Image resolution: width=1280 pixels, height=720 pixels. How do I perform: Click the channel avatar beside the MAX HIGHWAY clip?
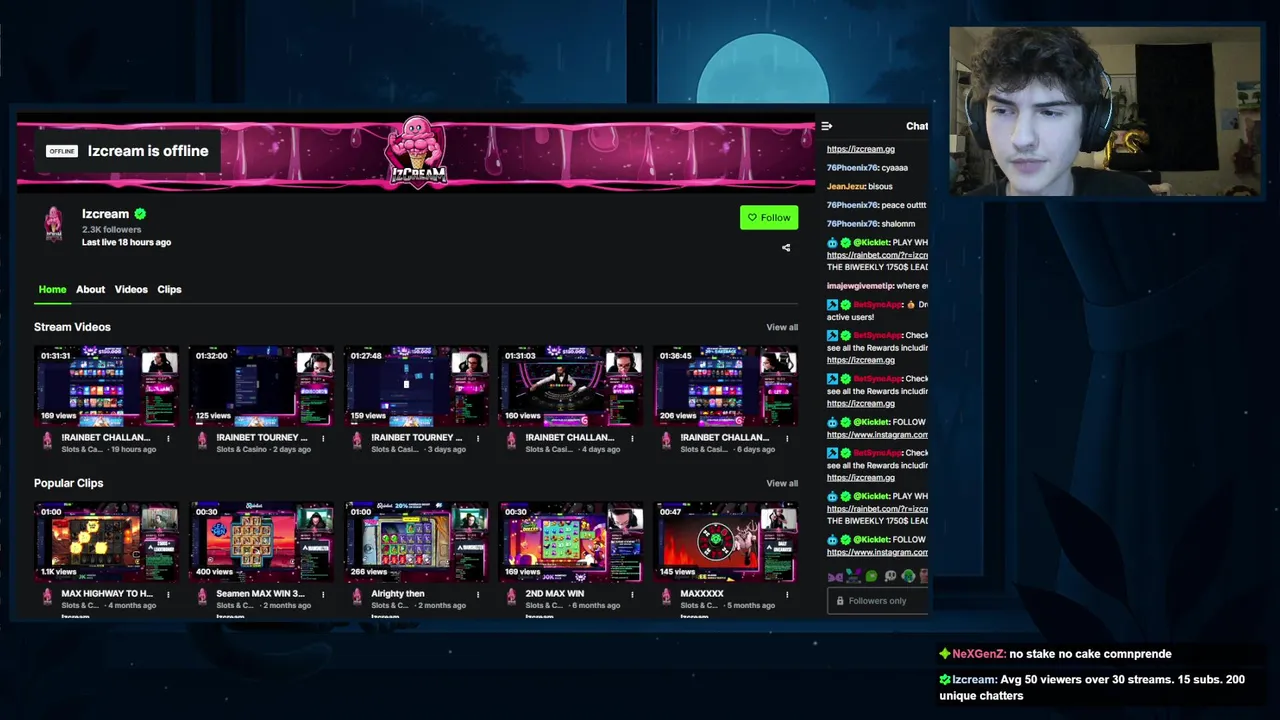pyautogui.click(x=47, y=597)
